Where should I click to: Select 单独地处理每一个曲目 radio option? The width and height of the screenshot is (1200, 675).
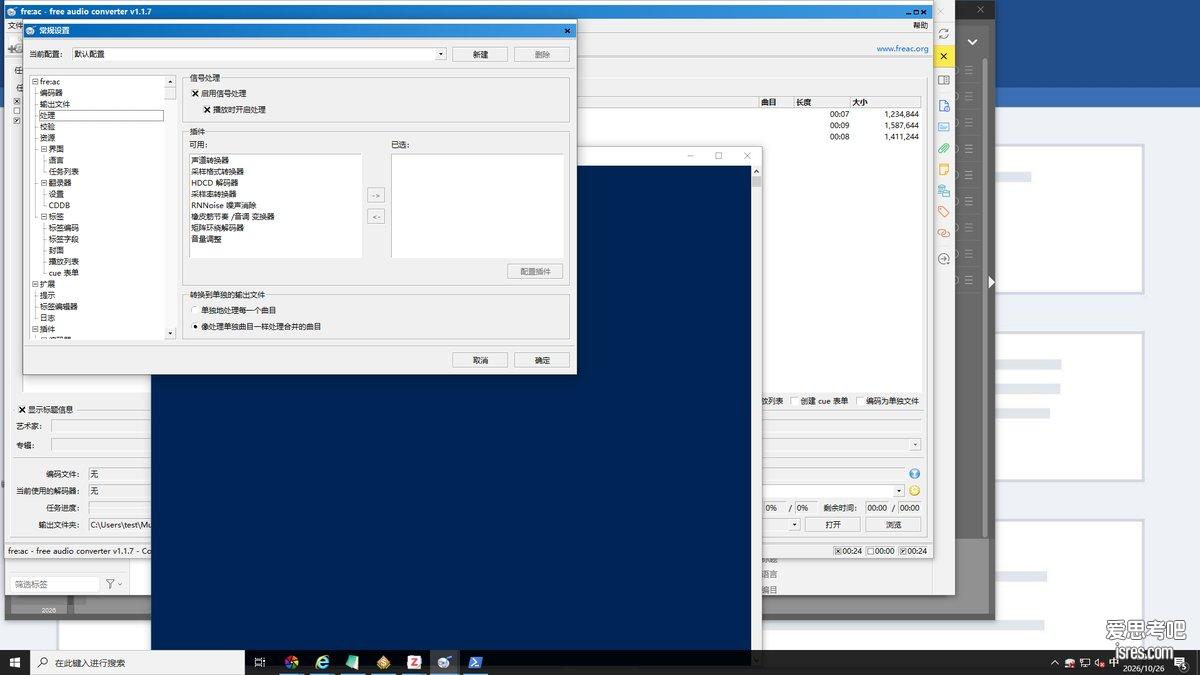[195, 310]
